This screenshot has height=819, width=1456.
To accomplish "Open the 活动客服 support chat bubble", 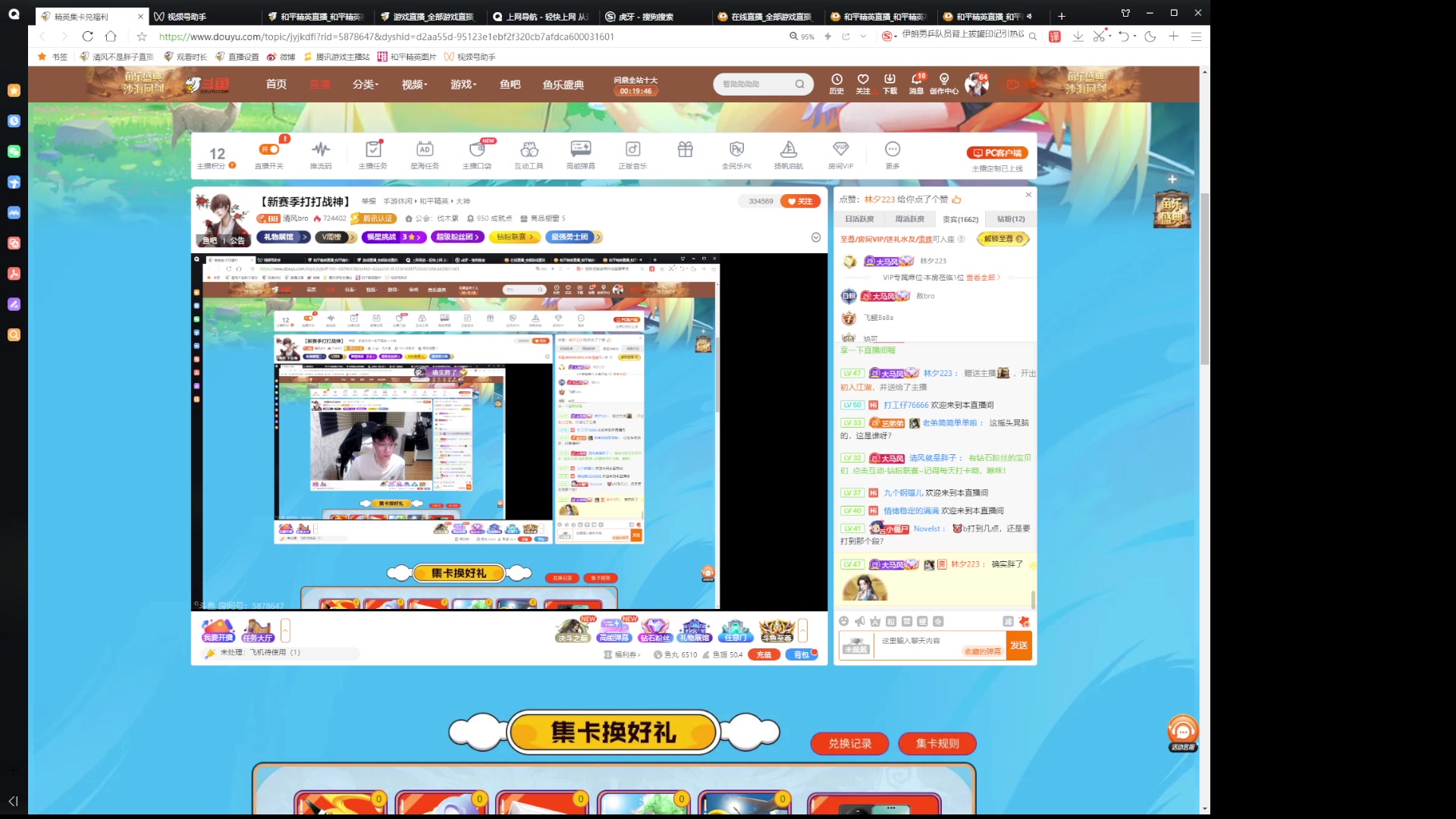I will coord(1183,733).
